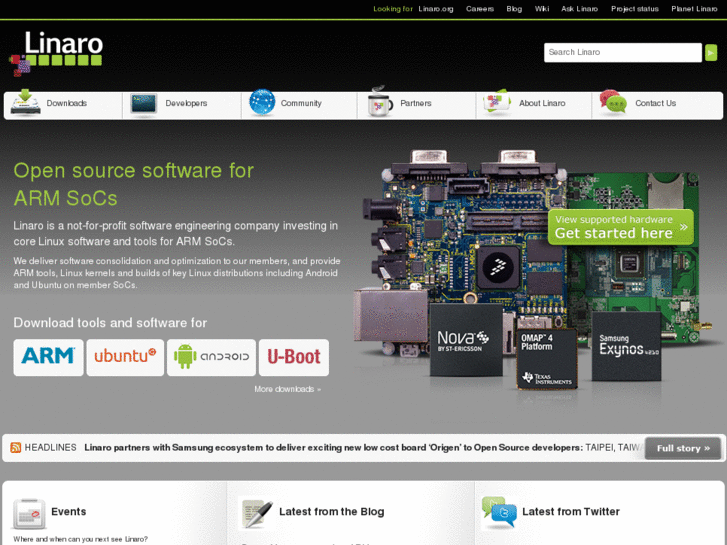727x545 pixels.
Task: Click the HEADLINES label
Action: [51, 448]
